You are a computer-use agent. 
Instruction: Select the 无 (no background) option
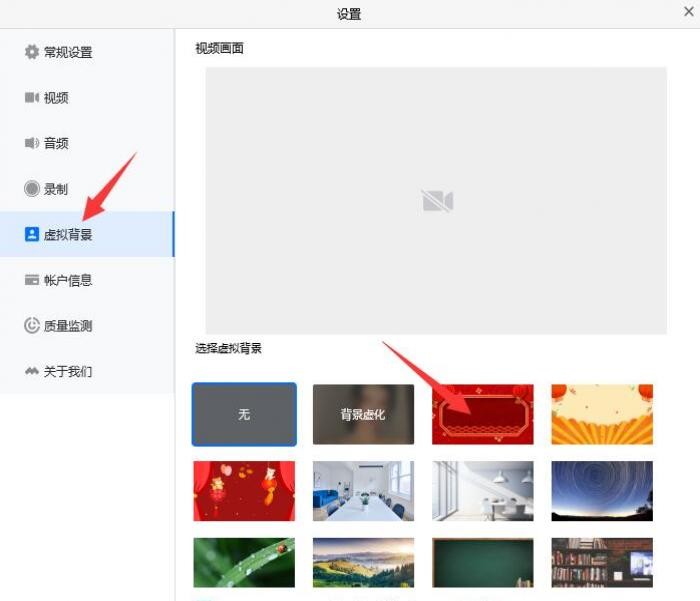(x=244, y=414)
